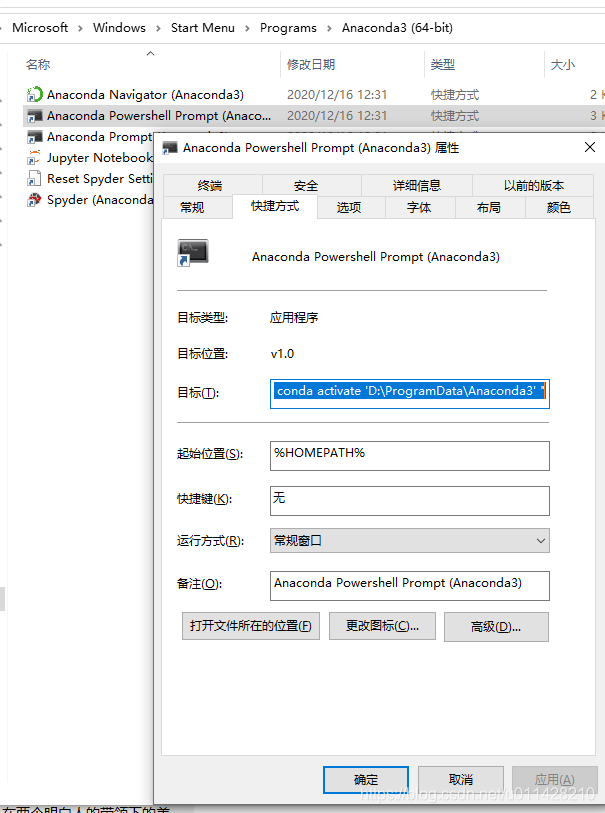Expand the chevron after Programs breadcrumb
The width and height of the screenshot is (605, 813).
[x=329, y=29]
